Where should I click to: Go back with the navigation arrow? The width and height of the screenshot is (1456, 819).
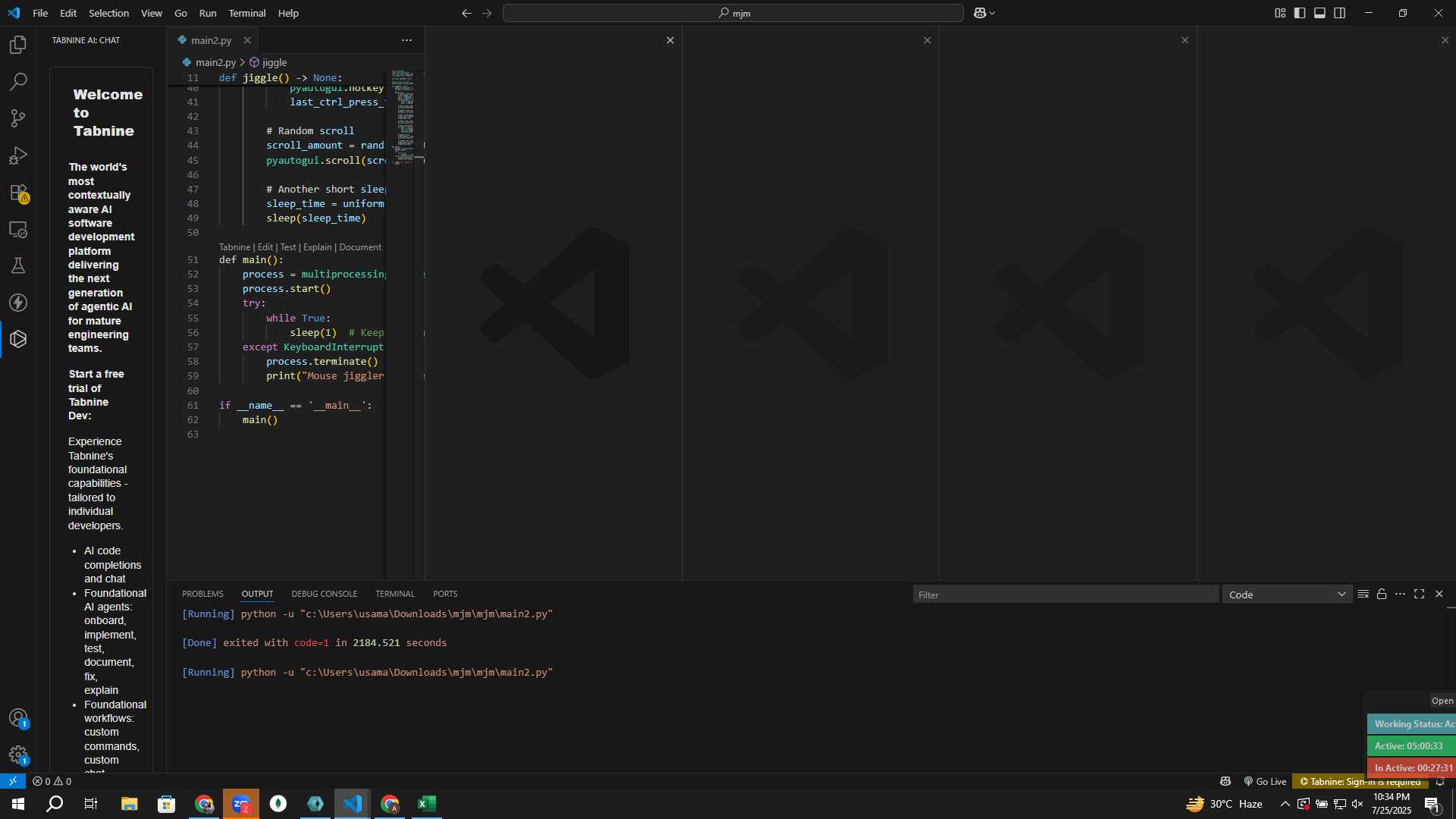(466, 13)
